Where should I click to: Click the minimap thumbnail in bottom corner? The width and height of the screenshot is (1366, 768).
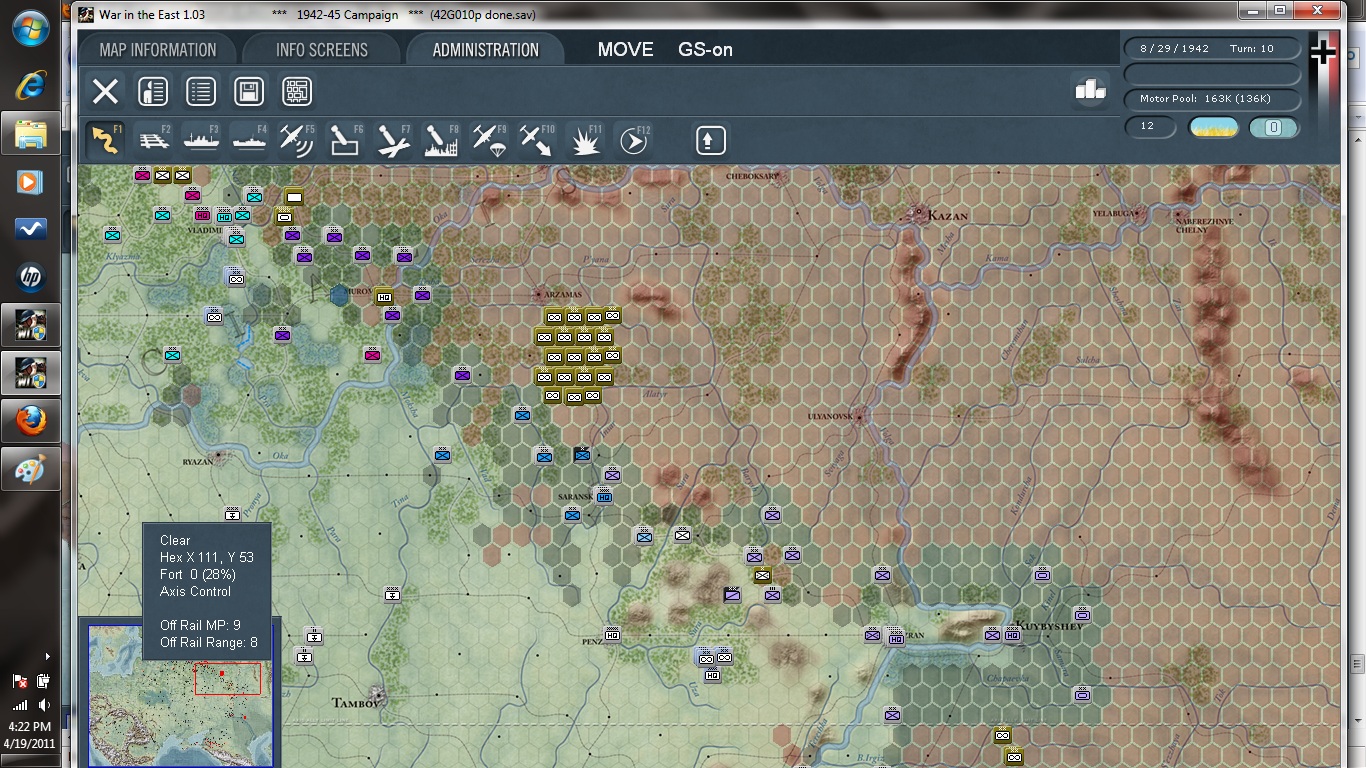179,696
